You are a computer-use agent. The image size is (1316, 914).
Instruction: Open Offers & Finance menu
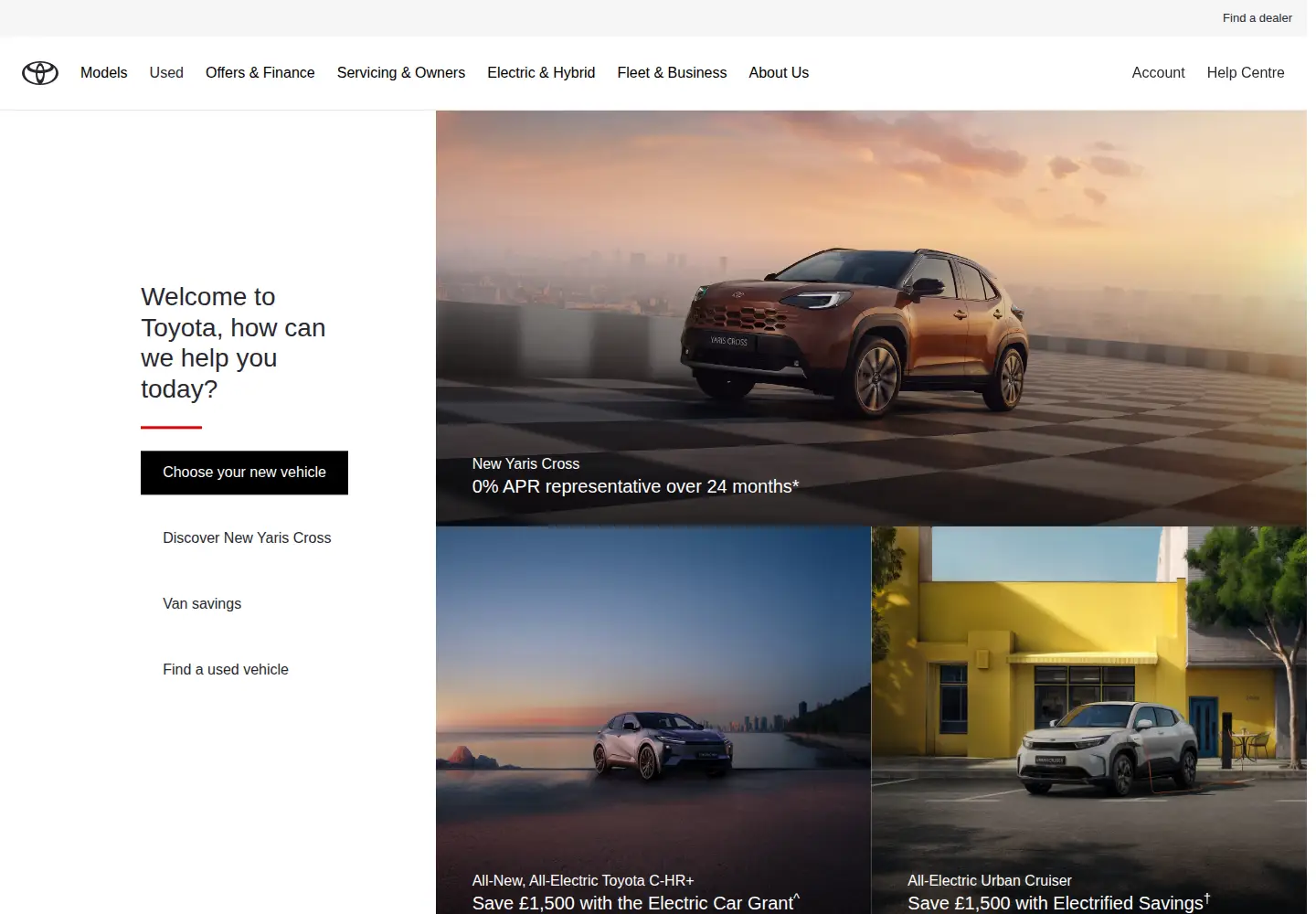coord(260,73)
